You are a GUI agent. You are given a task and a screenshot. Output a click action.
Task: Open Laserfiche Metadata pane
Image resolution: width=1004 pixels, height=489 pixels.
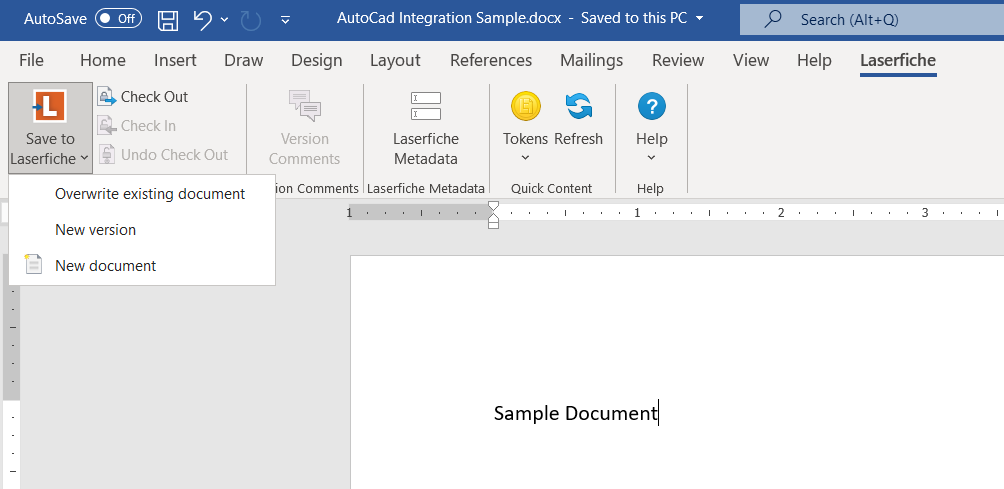pyautogui.click(x=425, y=129)
